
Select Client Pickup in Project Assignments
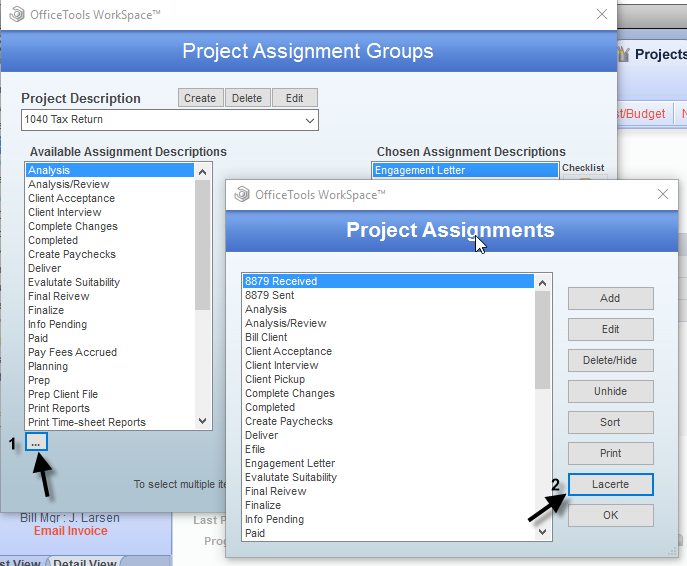coord(389,379)
